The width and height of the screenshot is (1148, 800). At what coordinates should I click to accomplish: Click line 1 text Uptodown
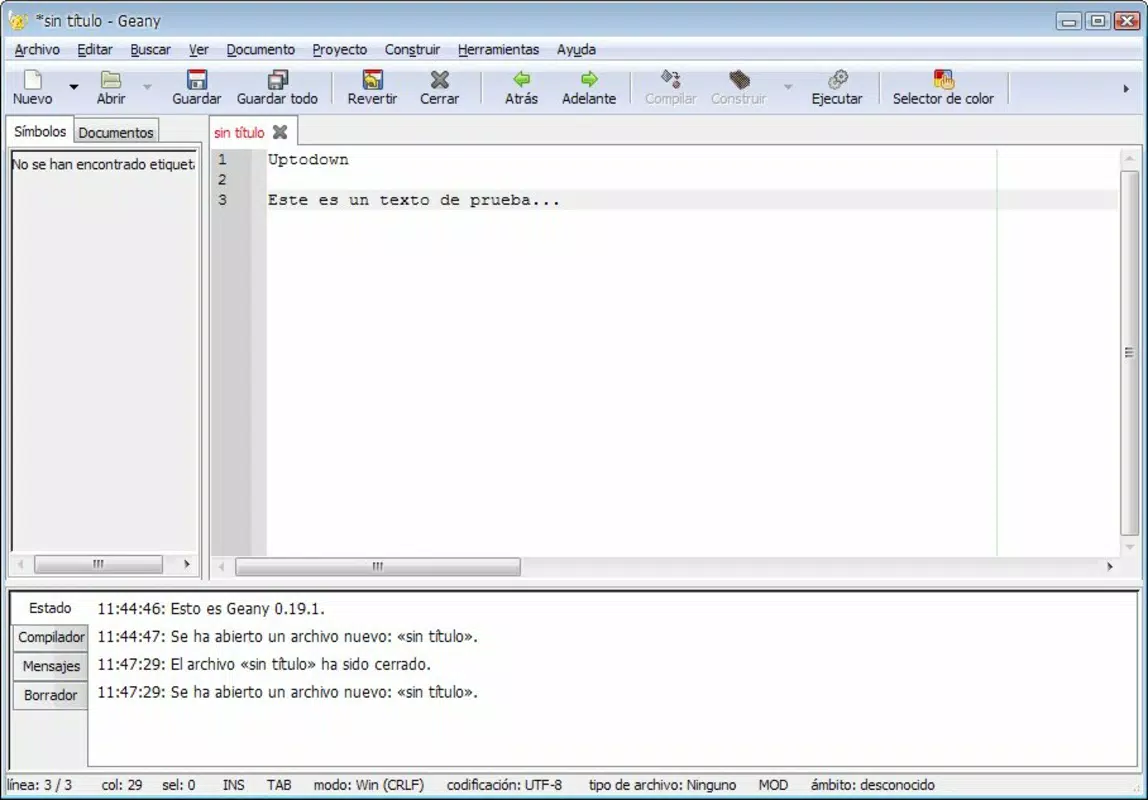point(308,160)
